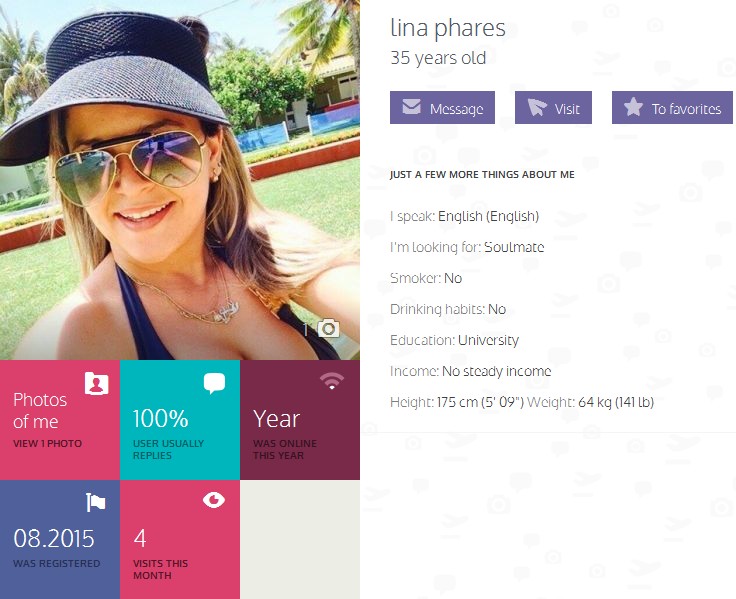Click the Was online this year tile
Viewport: 736px width, 599px height.
pos(300,420)
